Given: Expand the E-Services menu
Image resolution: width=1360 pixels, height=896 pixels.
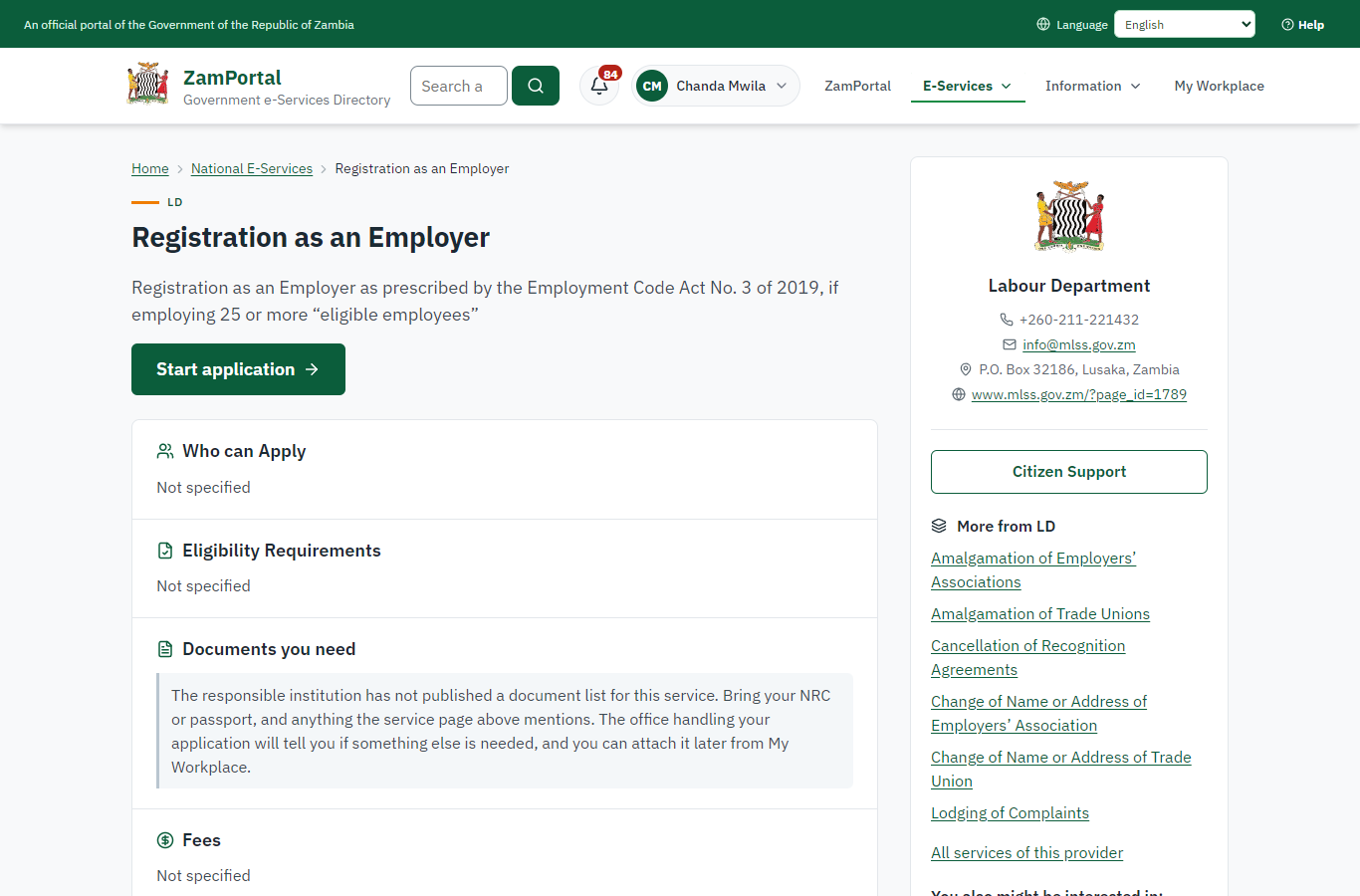Looking at the screenshot, I should (x=968, y=86).
